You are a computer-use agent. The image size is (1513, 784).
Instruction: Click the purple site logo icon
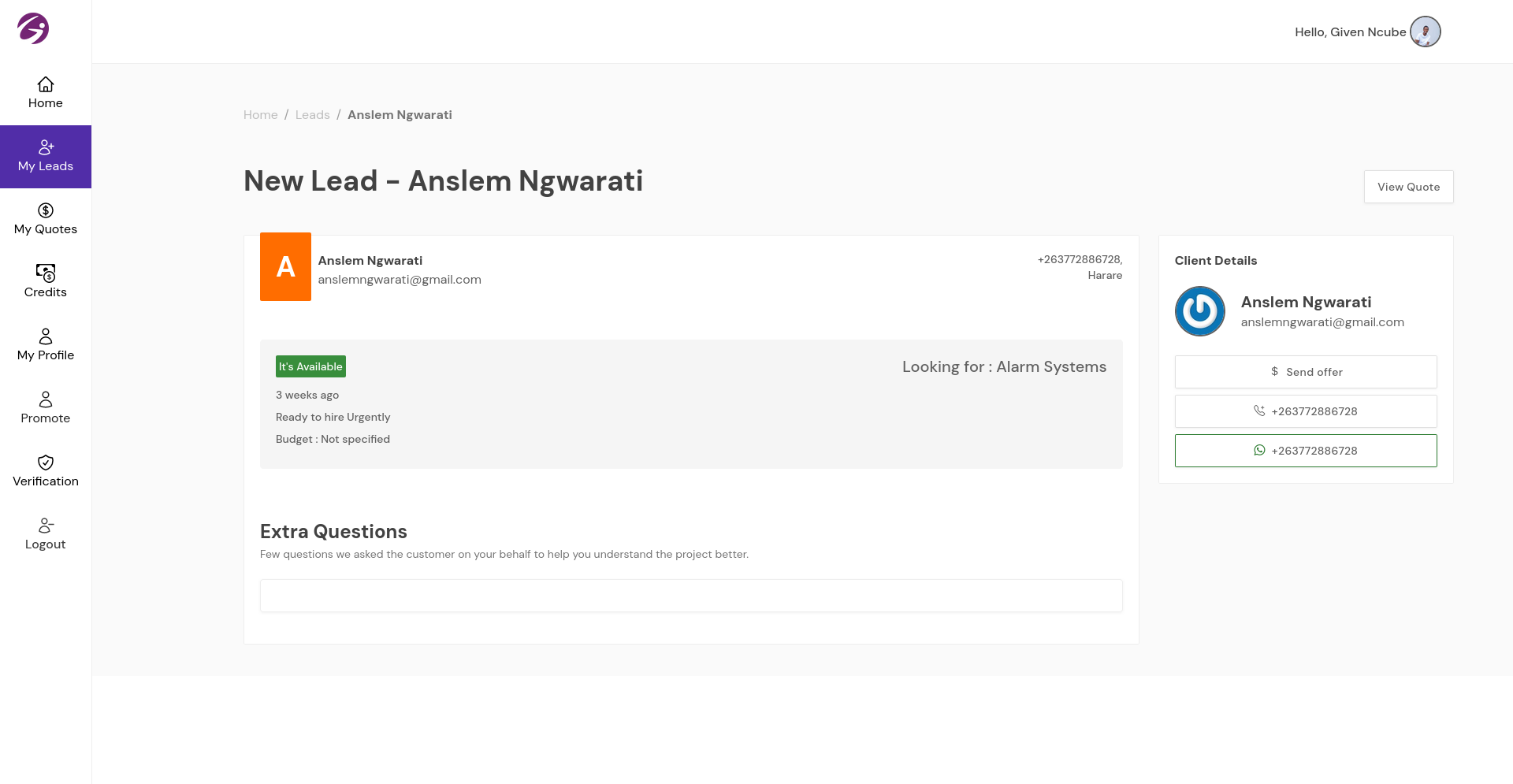(x=33, y=28)
